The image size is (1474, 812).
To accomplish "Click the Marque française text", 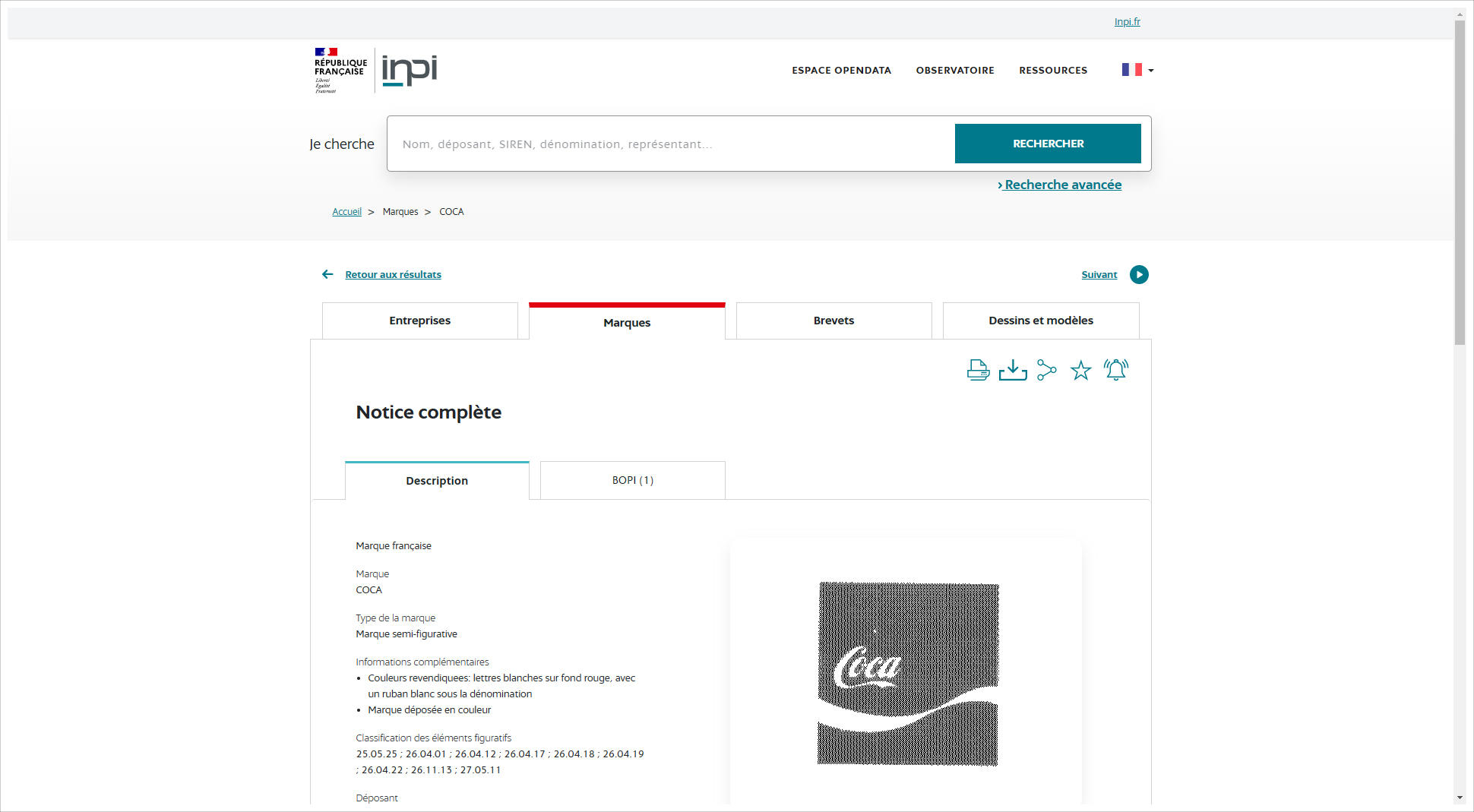I will tap(394, 545).
